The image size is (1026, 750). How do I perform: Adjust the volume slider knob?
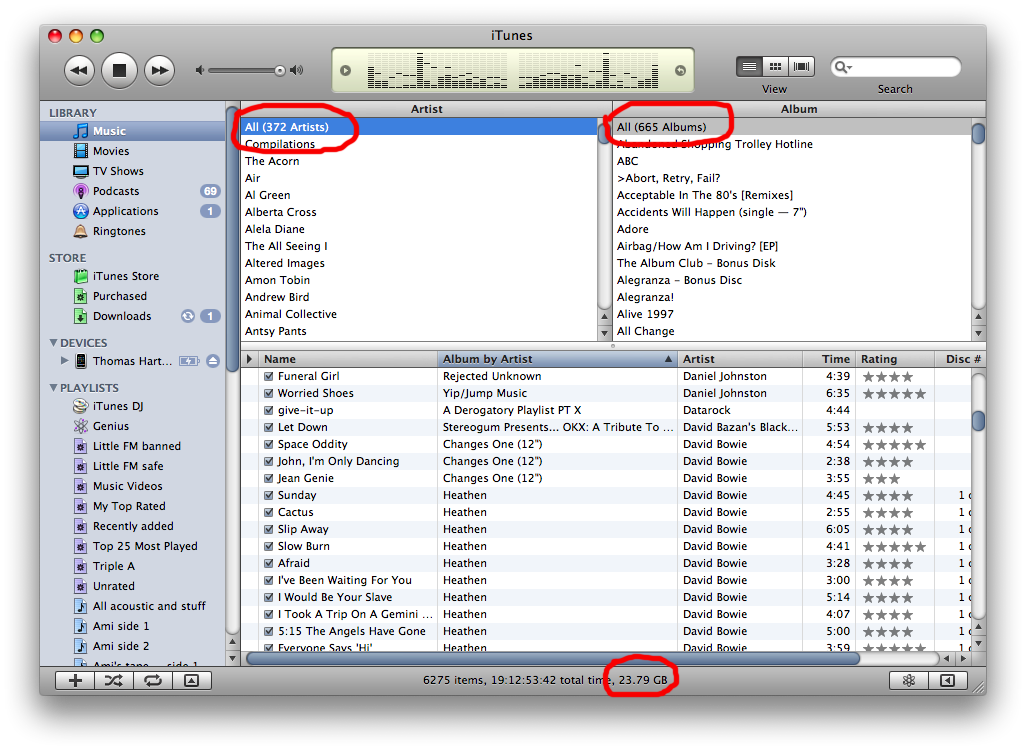[x=279, y=70]
